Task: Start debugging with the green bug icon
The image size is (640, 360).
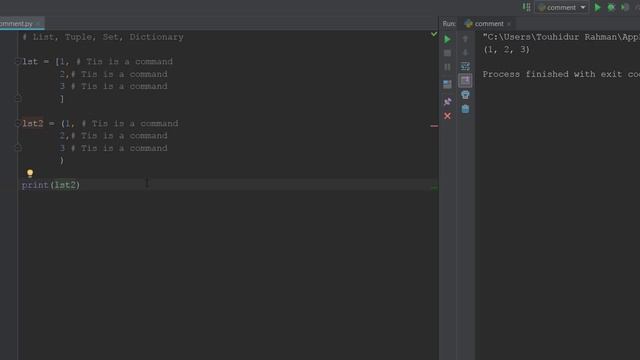Action: coord(611,7)
